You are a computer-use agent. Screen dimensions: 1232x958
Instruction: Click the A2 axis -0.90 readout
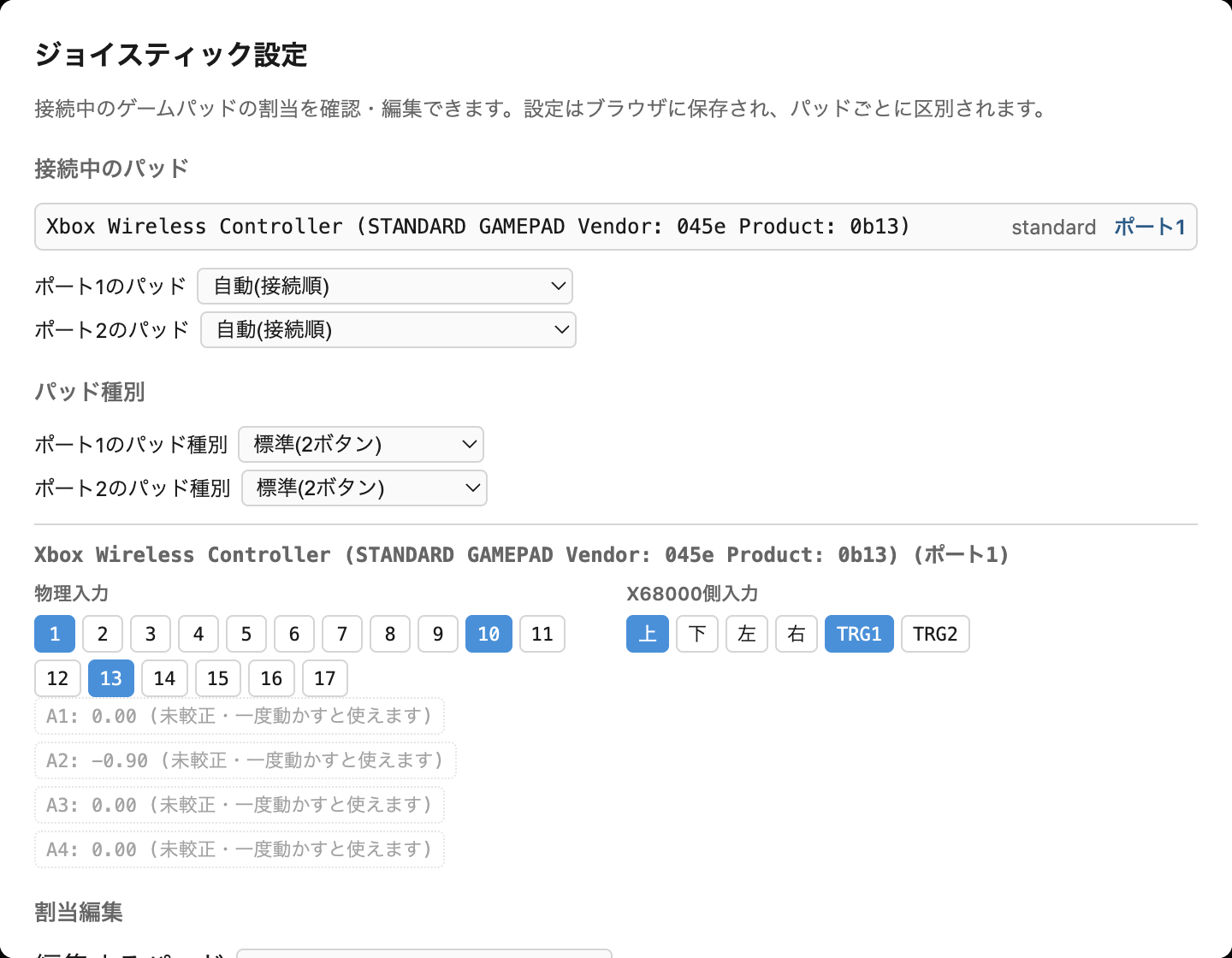click(246, 760)
